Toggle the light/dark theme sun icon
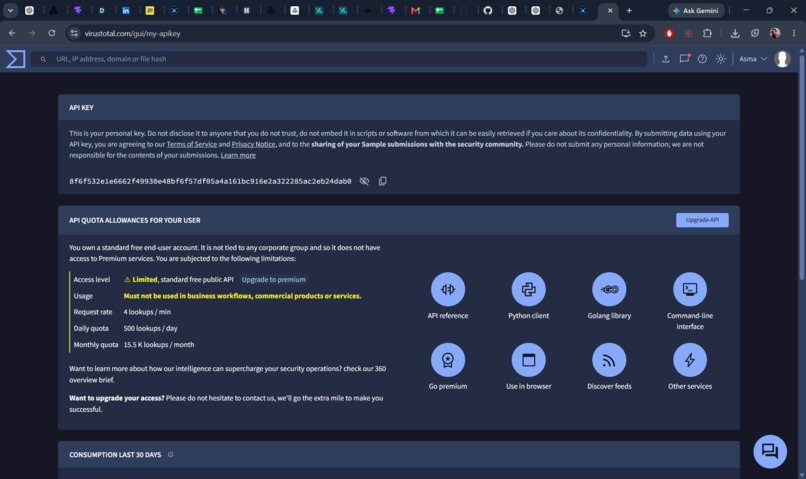 pyautogui.click(x=721, y=59)
